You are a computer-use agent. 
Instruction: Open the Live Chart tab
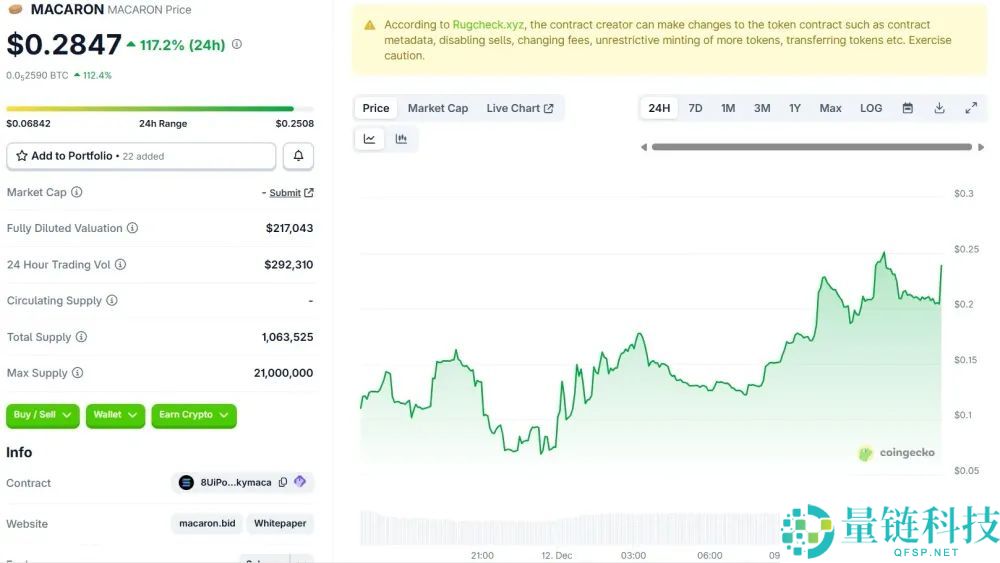point(519,108)
